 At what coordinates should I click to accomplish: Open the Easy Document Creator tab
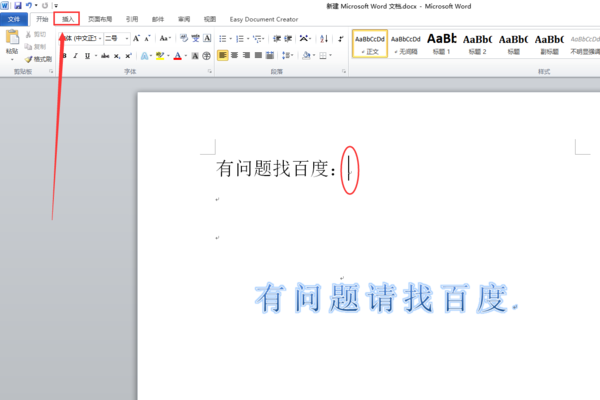(x=264, y=19)
